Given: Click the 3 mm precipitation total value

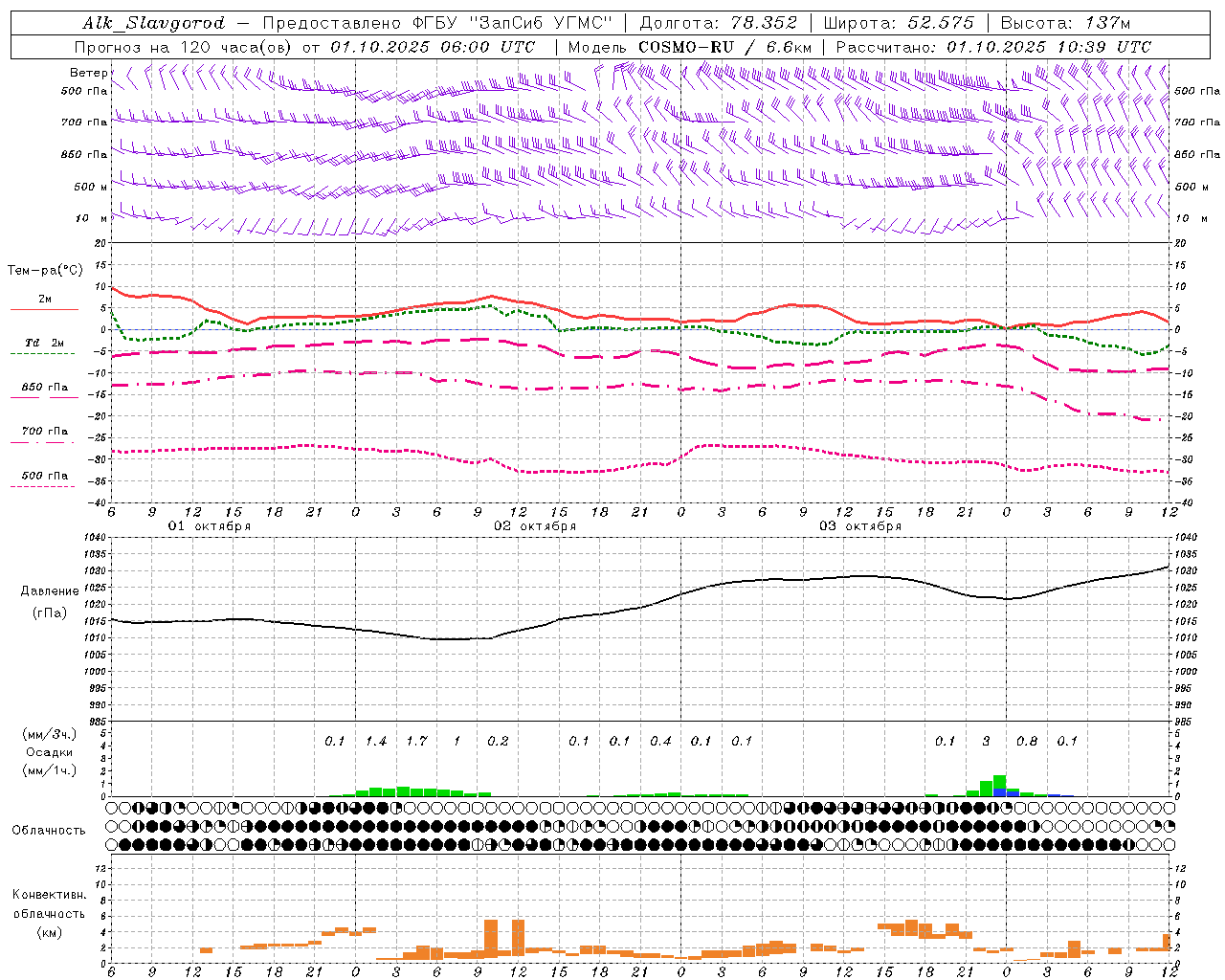Looking at the screenshot, I should tap(987, 742).
